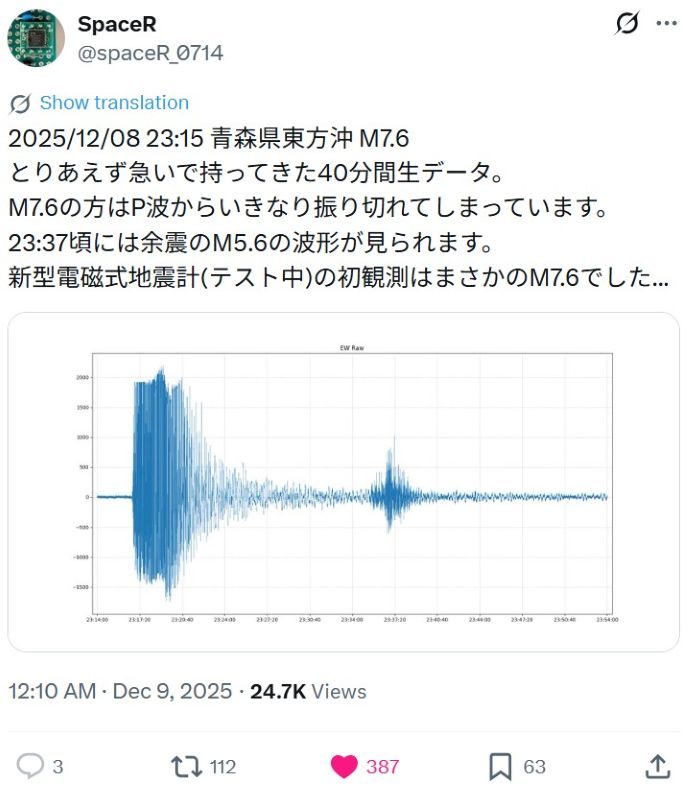Click the small icon beside Show translation
The width and height of the screenshot is (688, 787).
coord(20,103)
